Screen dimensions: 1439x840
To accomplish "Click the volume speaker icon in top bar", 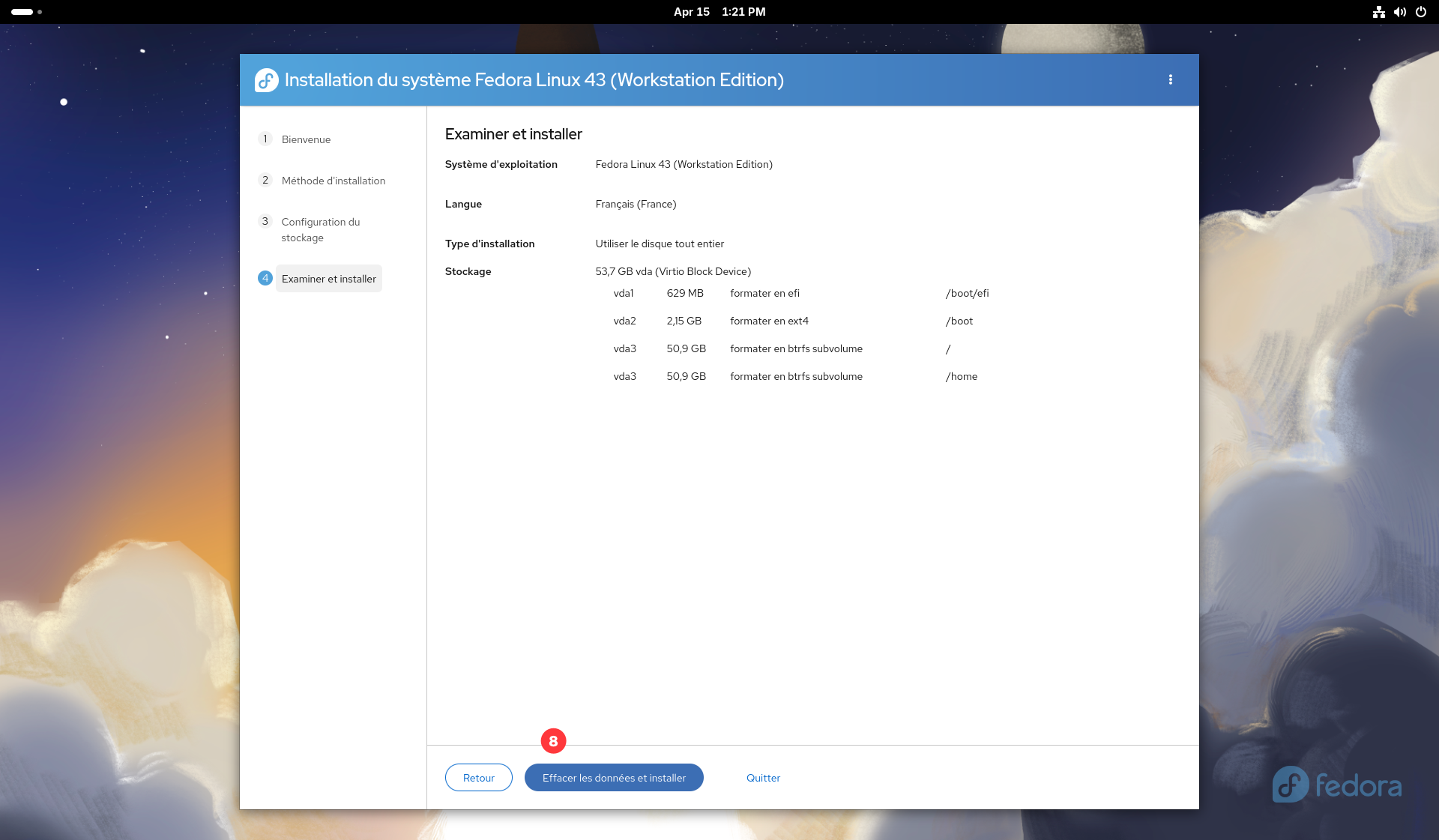I will tap(1399, 12).
